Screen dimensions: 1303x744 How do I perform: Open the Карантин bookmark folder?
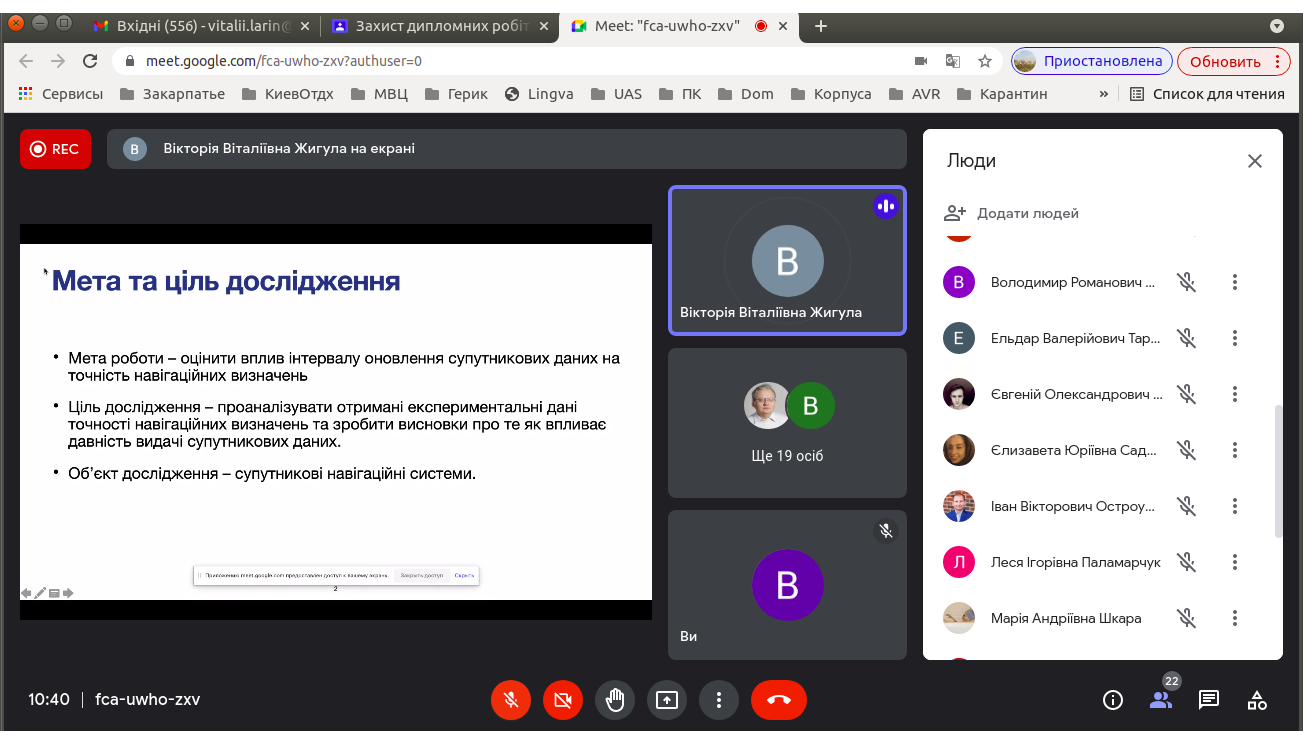pyautogui.click(x=1002, y=94)
